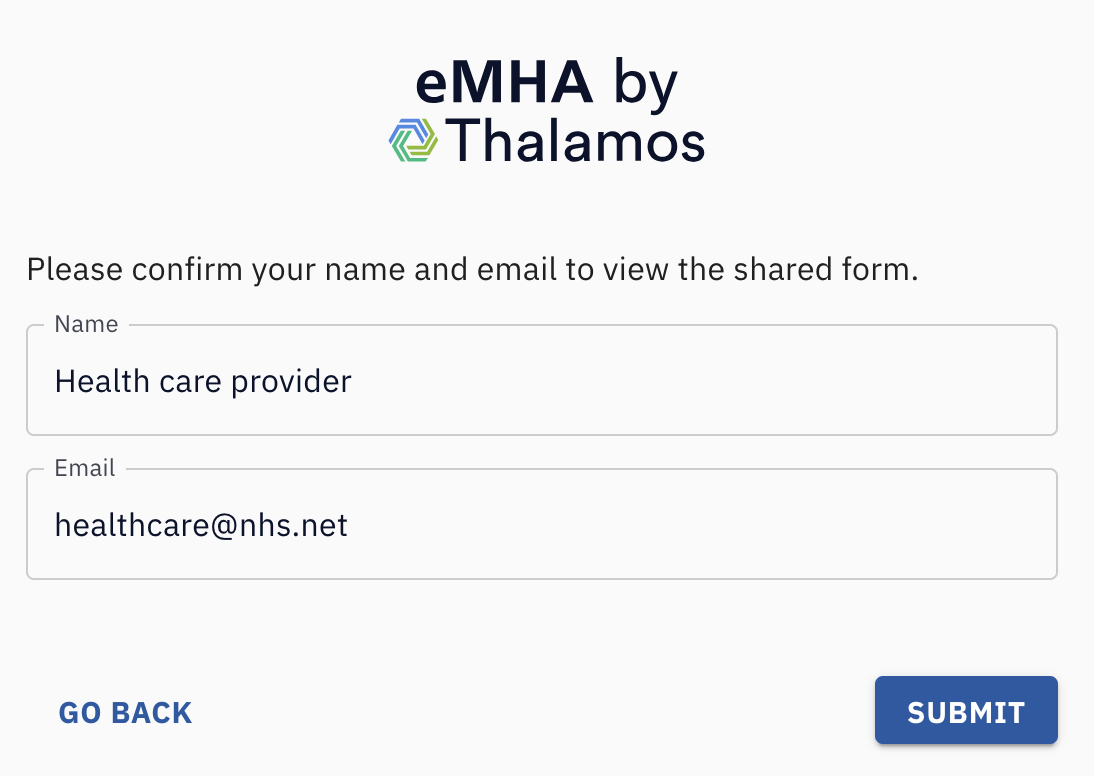The width and height of the screenshot is (1094, 776).
Task: Place cursor after "nhs.net" in Email
Action: pos(349,525)
